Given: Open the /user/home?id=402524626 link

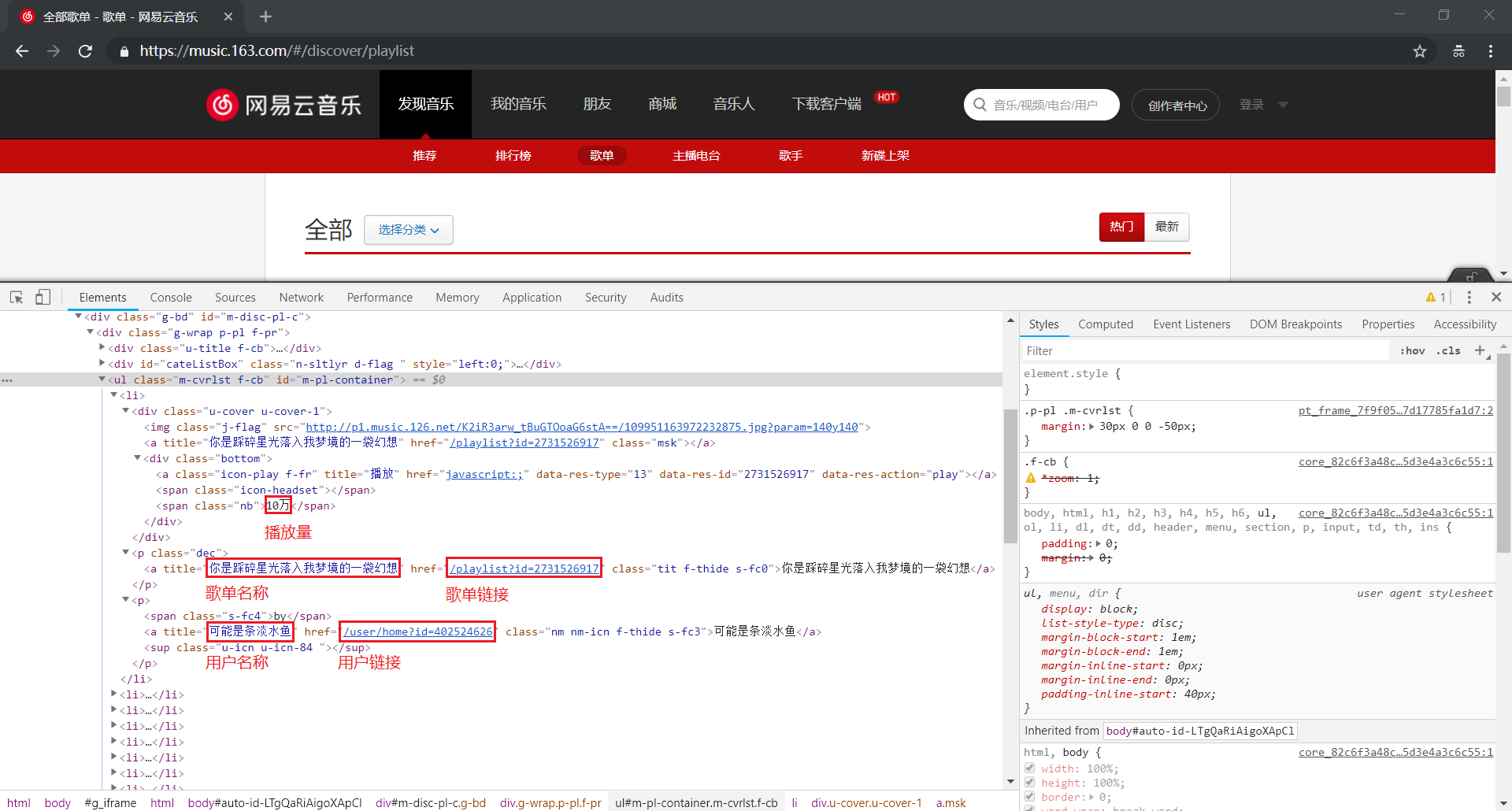Looking at the screenshot, I should [418, 631].
